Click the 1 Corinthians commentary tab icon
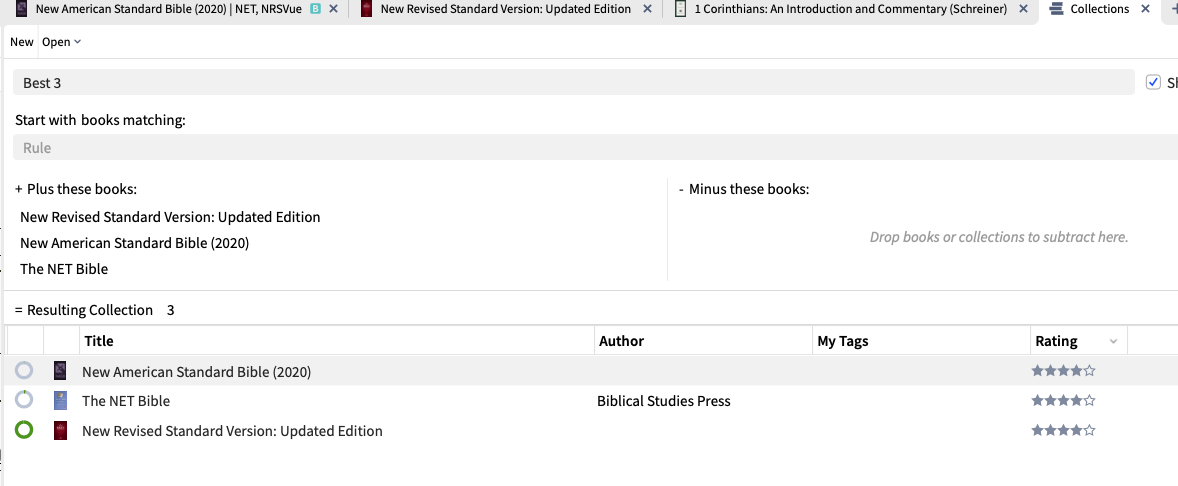 pos(681,9)
